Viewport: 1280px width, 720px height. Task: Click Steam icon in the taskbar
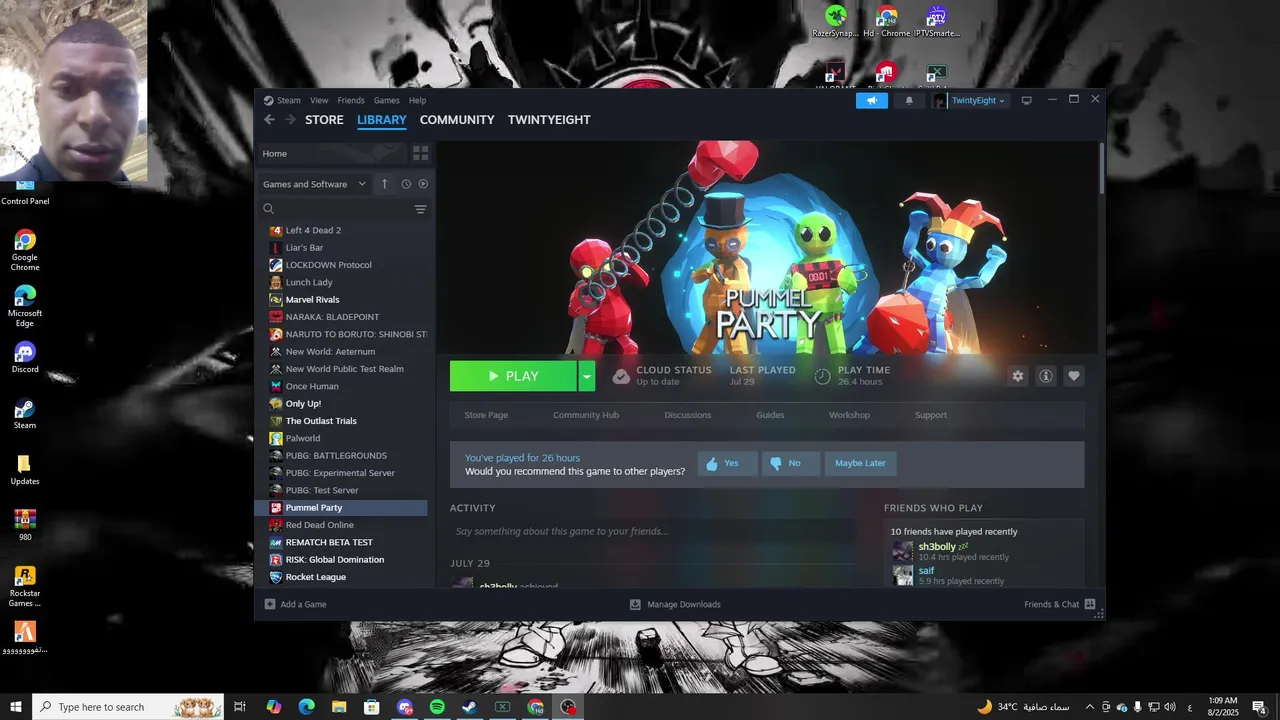(470, 707)
